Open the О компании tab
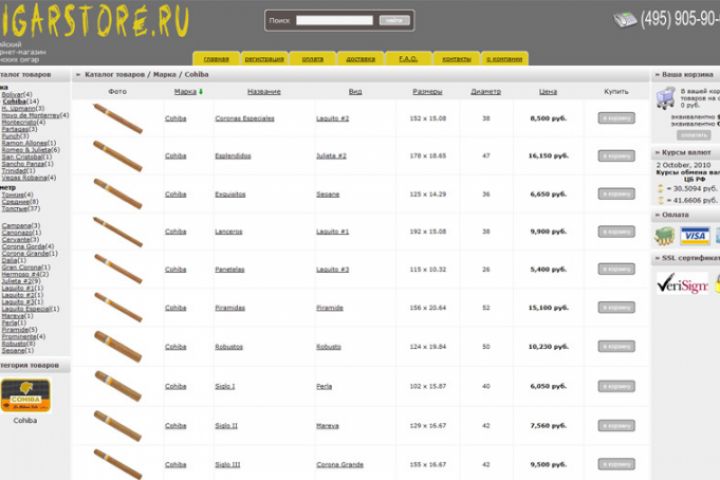Image resolution: width=720 pixels, height=480 pixels. tap(504, 59)
